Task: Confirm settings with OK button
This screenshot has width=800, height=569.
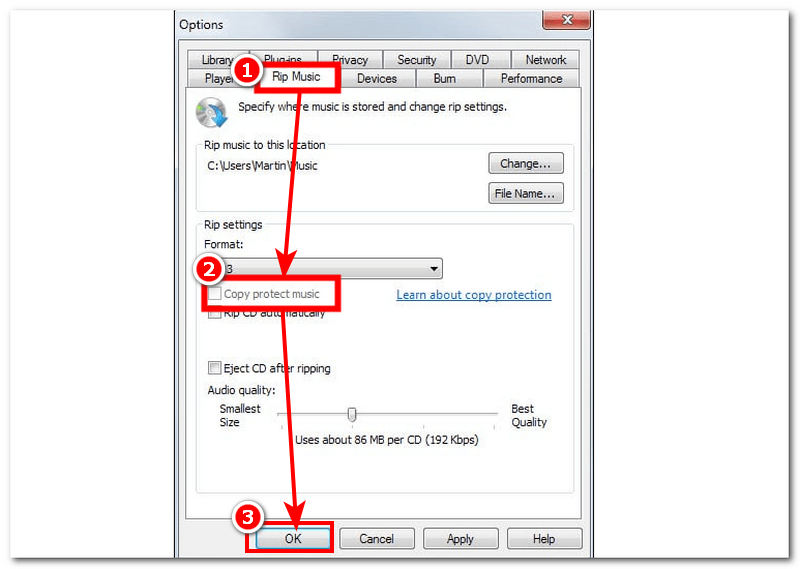Action: [x=293, y=538]
